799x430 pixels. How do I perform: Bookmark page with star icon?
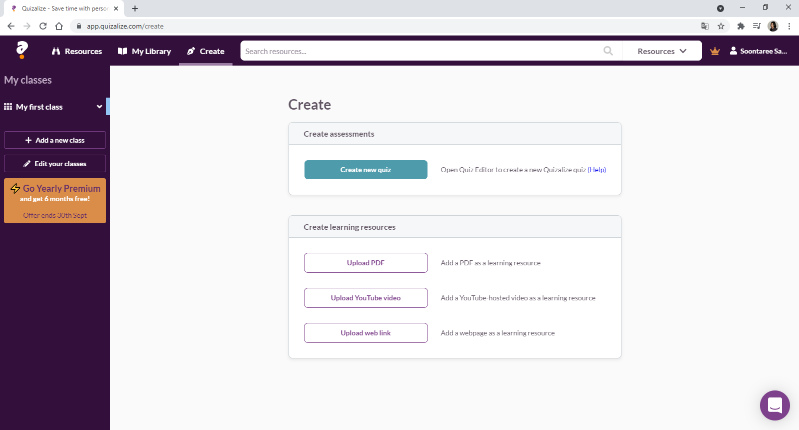721,26
